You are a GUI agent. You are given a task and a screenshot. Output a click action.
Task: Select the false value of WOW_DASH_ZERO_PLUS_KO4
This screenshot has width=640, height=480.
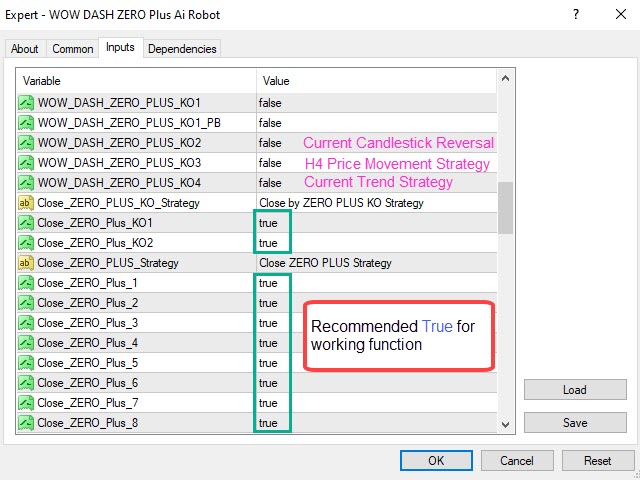270,183
